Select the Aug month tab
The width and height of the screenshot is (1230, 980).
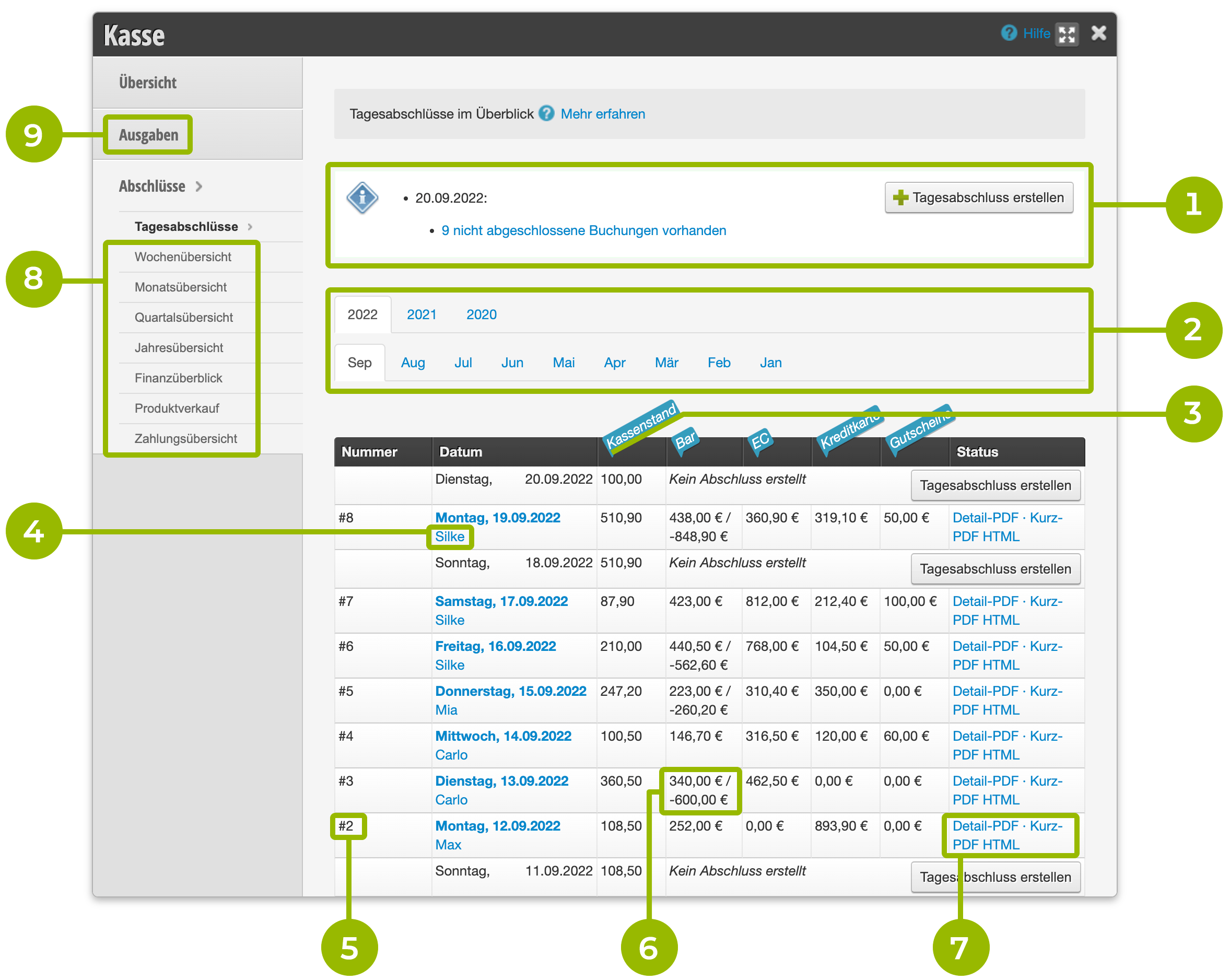[x=413, y=363]
